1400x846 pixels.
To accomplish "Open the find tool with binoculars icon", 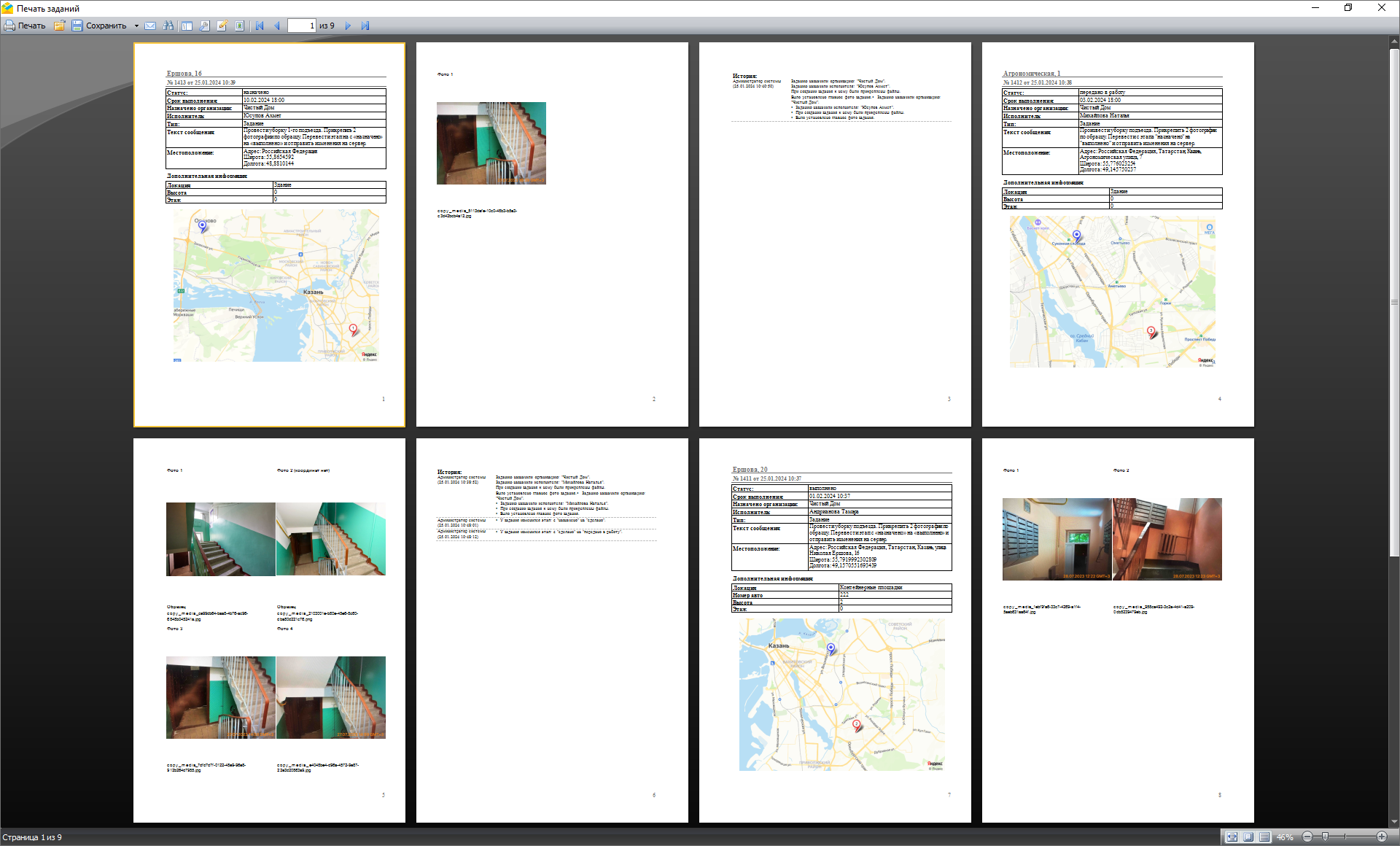I will click(x=168, y=26).
